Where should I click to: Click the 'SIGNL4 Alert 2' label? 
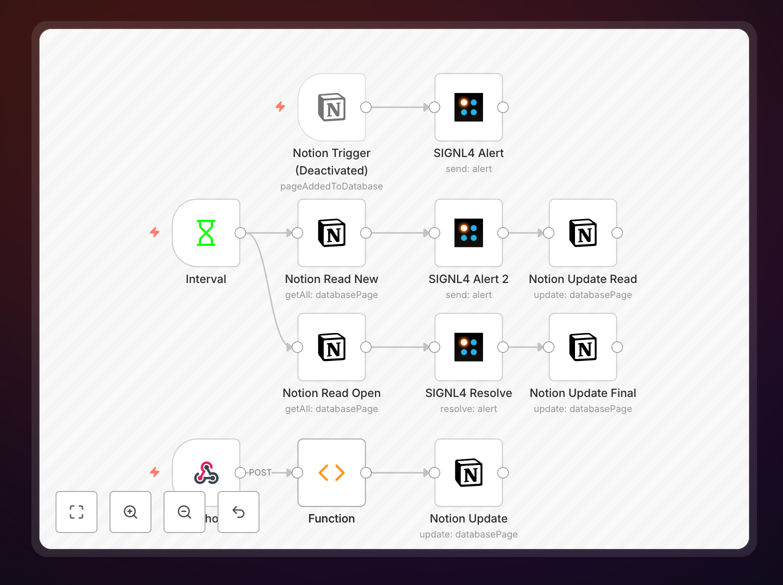coord(468,279)
